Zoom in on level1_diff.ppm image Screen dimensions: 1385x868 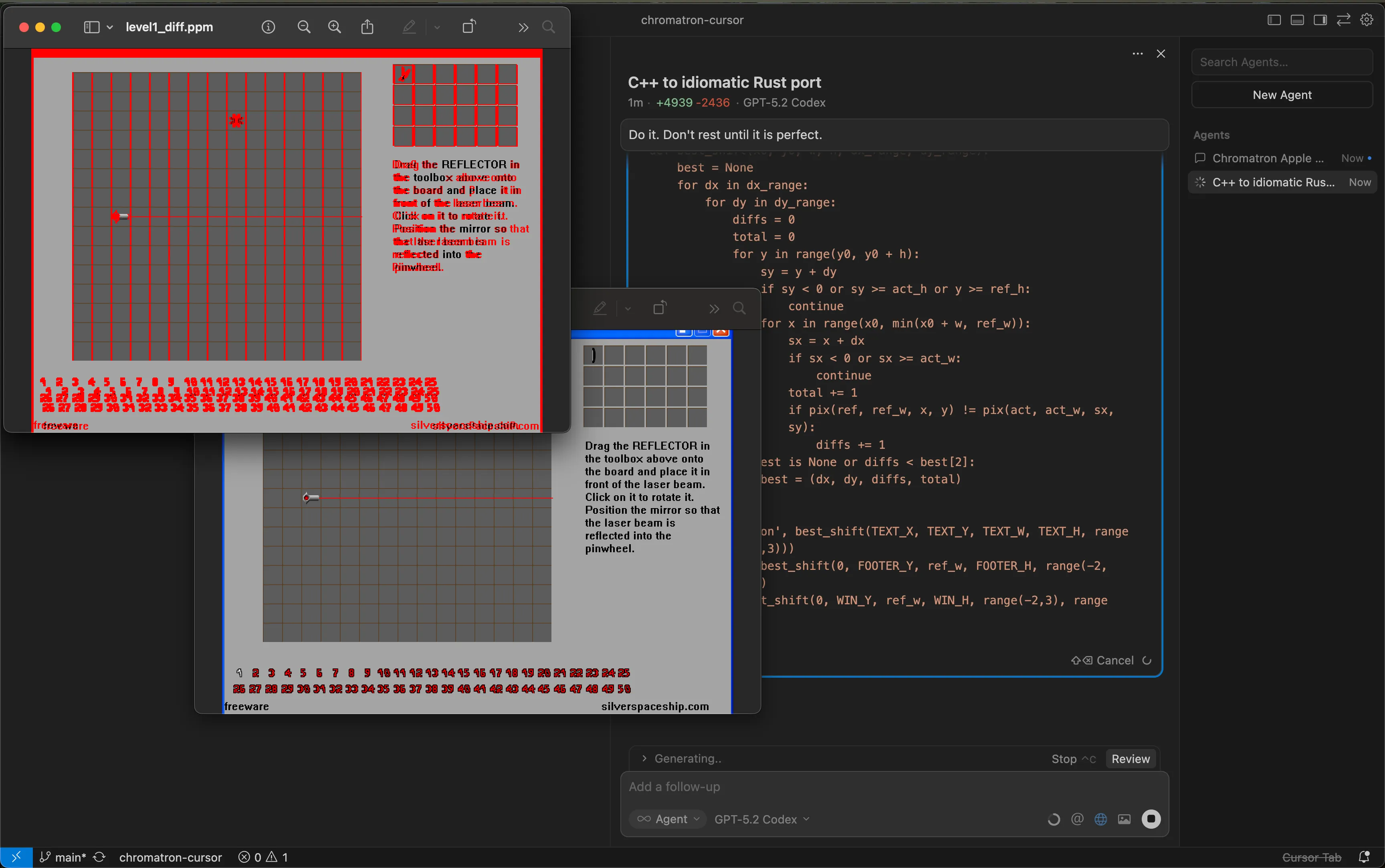[335, 26]
